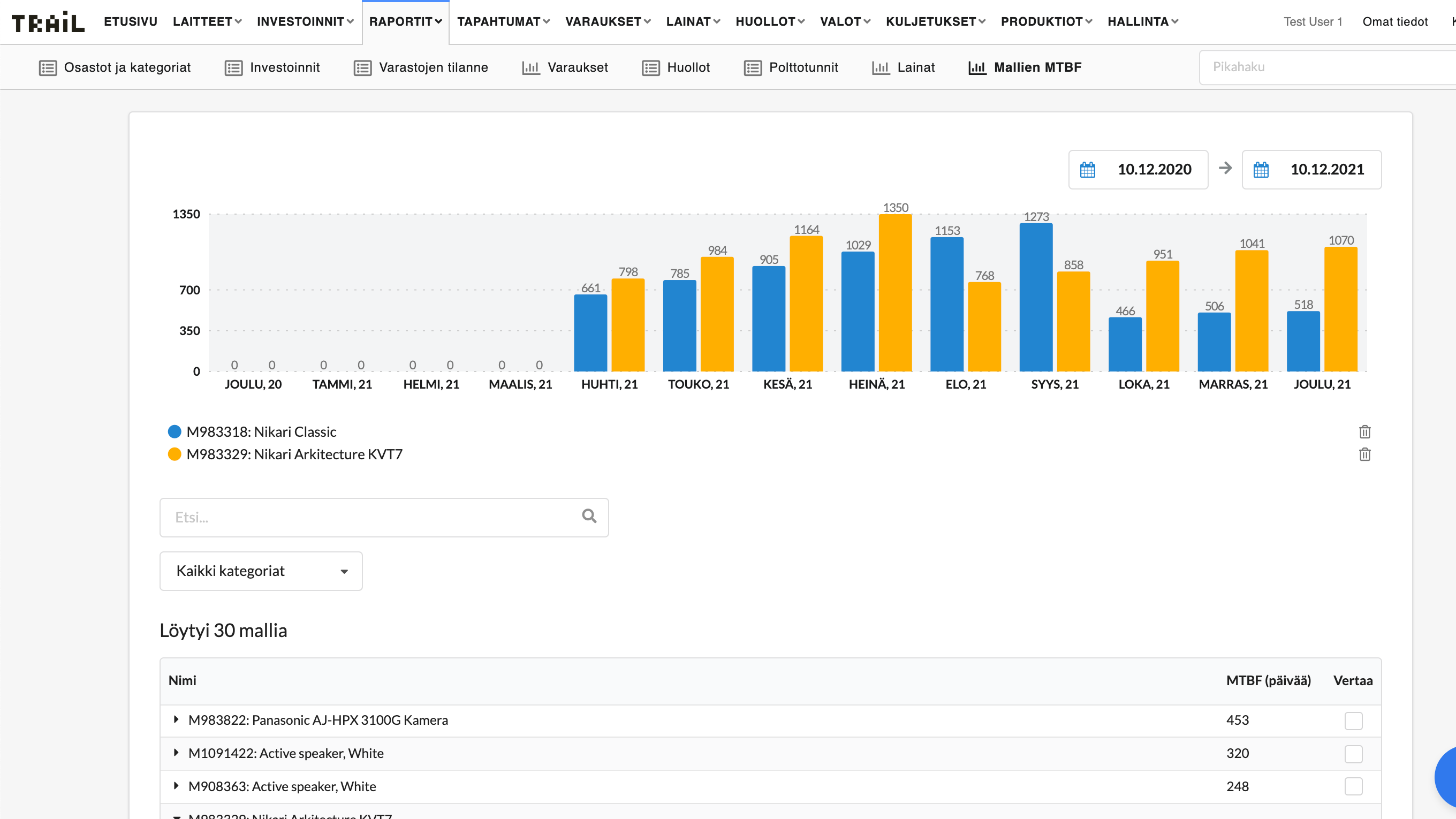Image resolution: width=1456 pixels, height=819 pixels.
Task: Click MTBF value 453
Action: click(x=1237, y=720)
